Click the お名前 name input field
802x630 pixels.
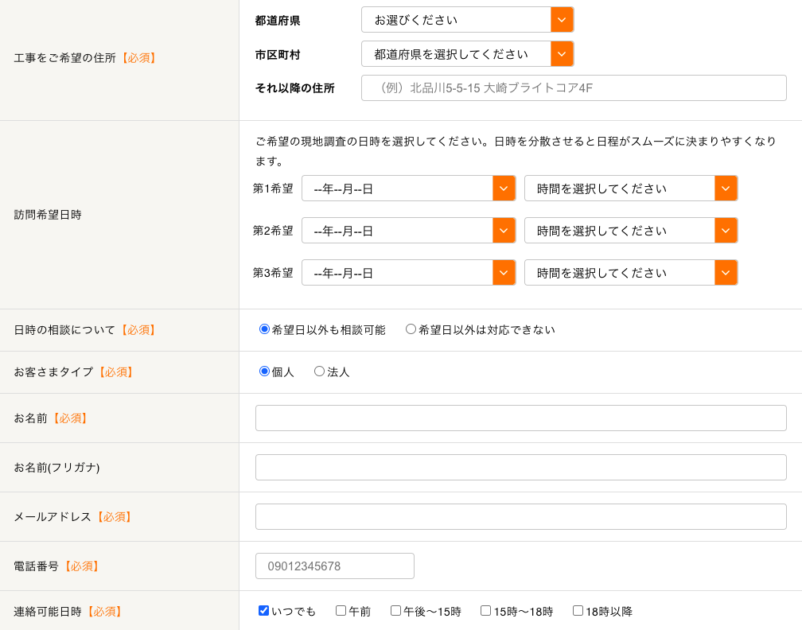[x=520, y=418]
